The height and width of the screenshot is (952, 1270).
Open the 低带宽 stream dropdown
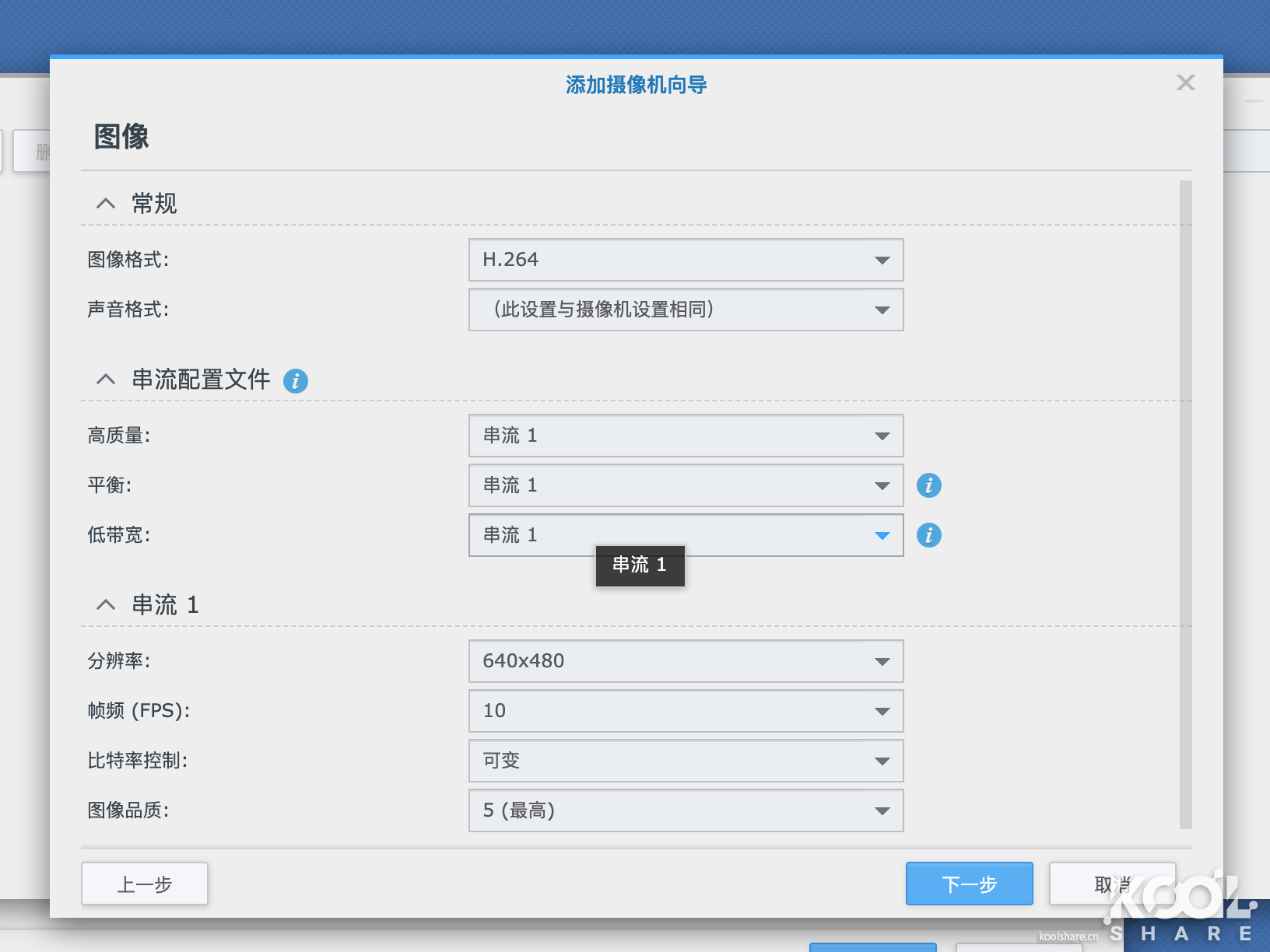tap(686, 535)
